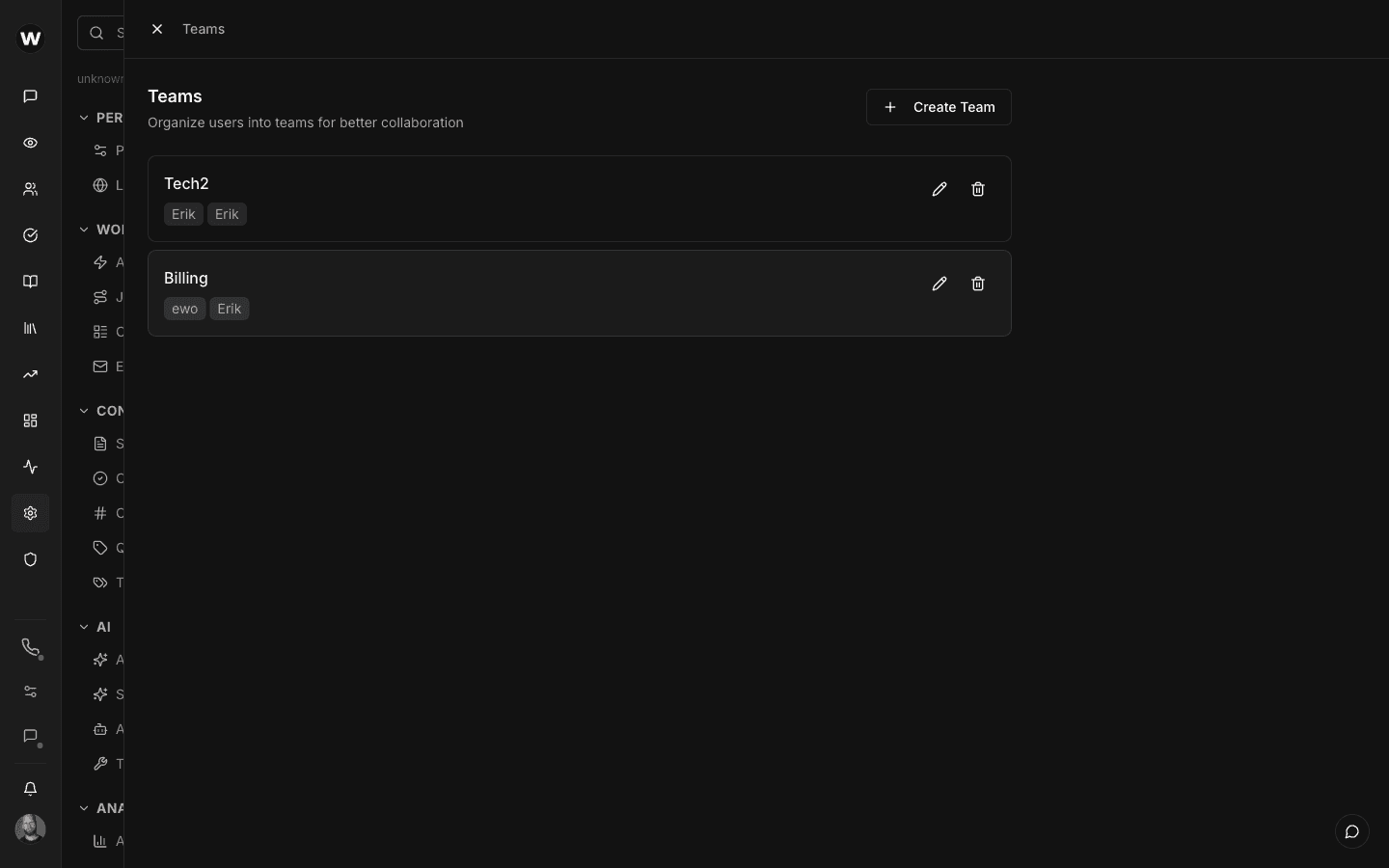
Task: Switch to the Teams tab at top
Action: (203, 29)
